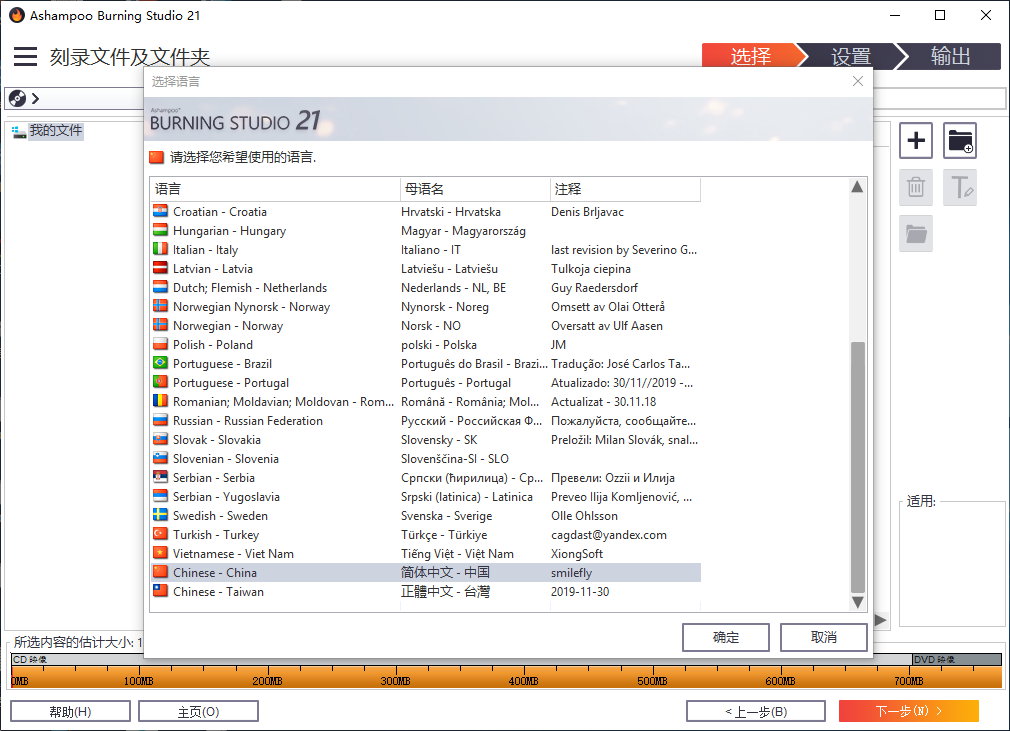Click the 帮助(H) button
Image resolution: width=1010 pixels, height=731 pixels.
point(70,712)
